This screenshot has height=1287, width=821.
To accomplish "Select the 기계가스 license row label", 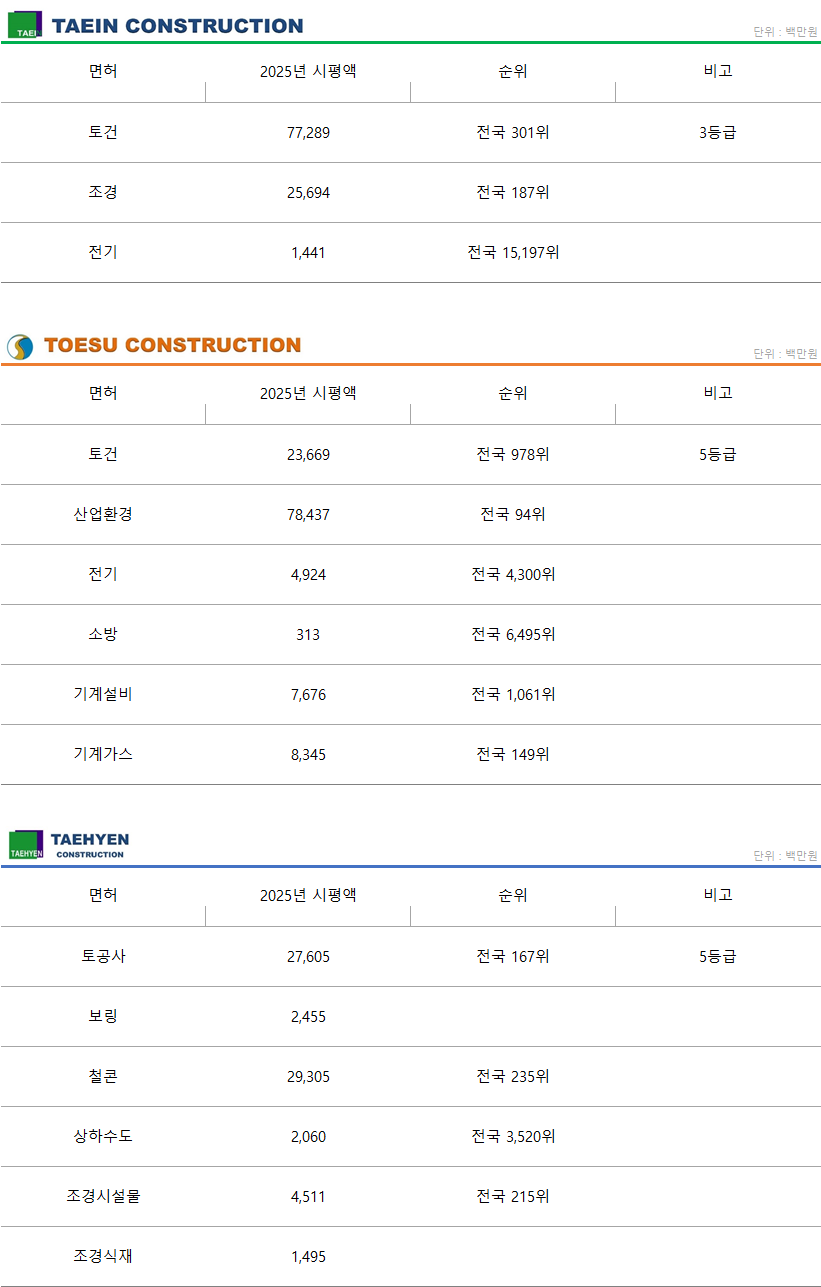I will pyautogui.click(x=103, y=754).
